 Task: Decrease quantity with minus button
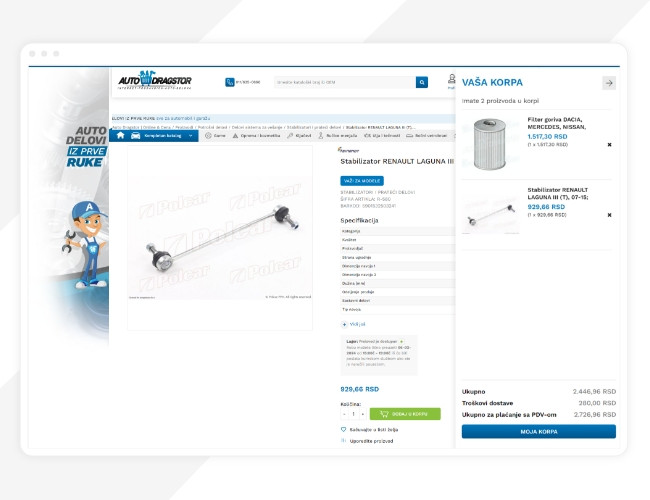[344, 414]
